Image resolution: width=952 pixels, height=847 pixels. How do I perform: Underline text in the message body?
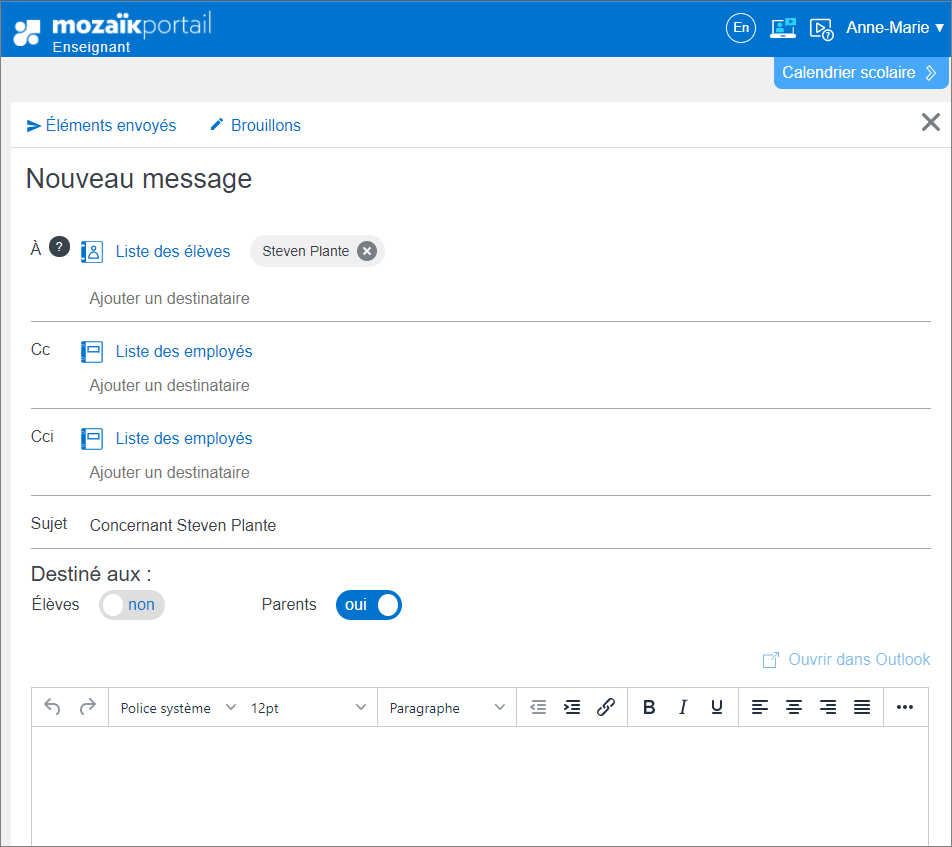point(716,707)
